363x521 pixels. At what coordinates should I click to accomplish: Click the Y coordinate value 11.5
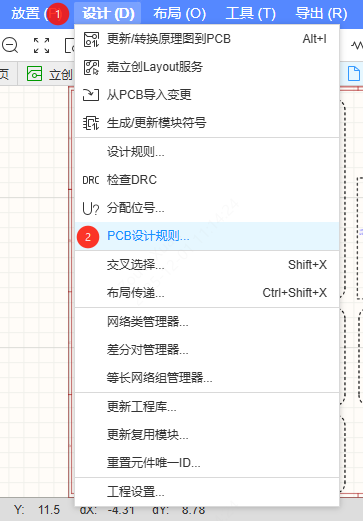point(49,510)
